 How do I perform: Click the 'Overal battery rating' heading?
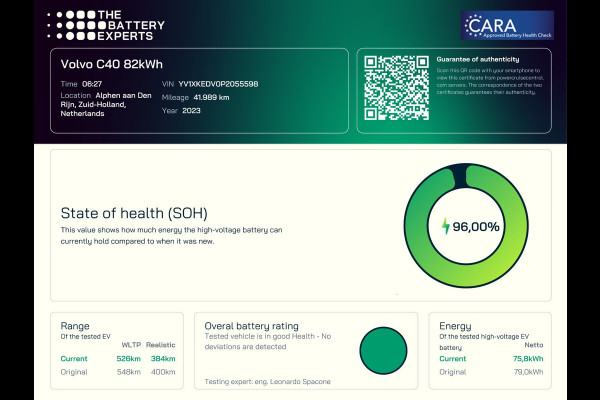coord(251,326)
